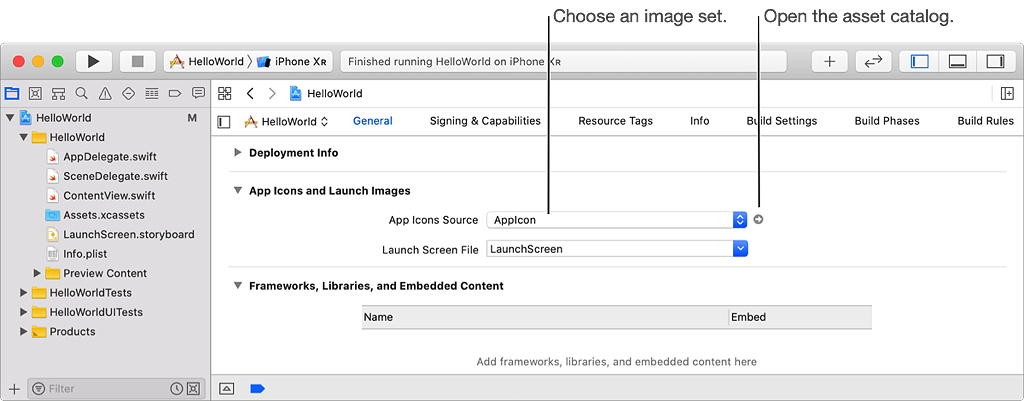Toggle breakpoints with blue tag icon
Screen dimensions: 1024x401
coord(258,389)
